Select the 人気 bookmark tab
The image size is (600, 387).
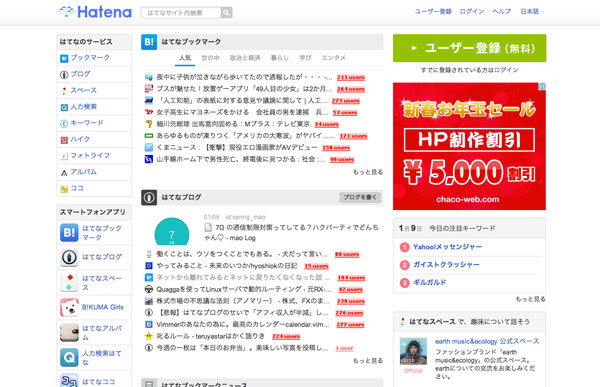coord(185,58)
